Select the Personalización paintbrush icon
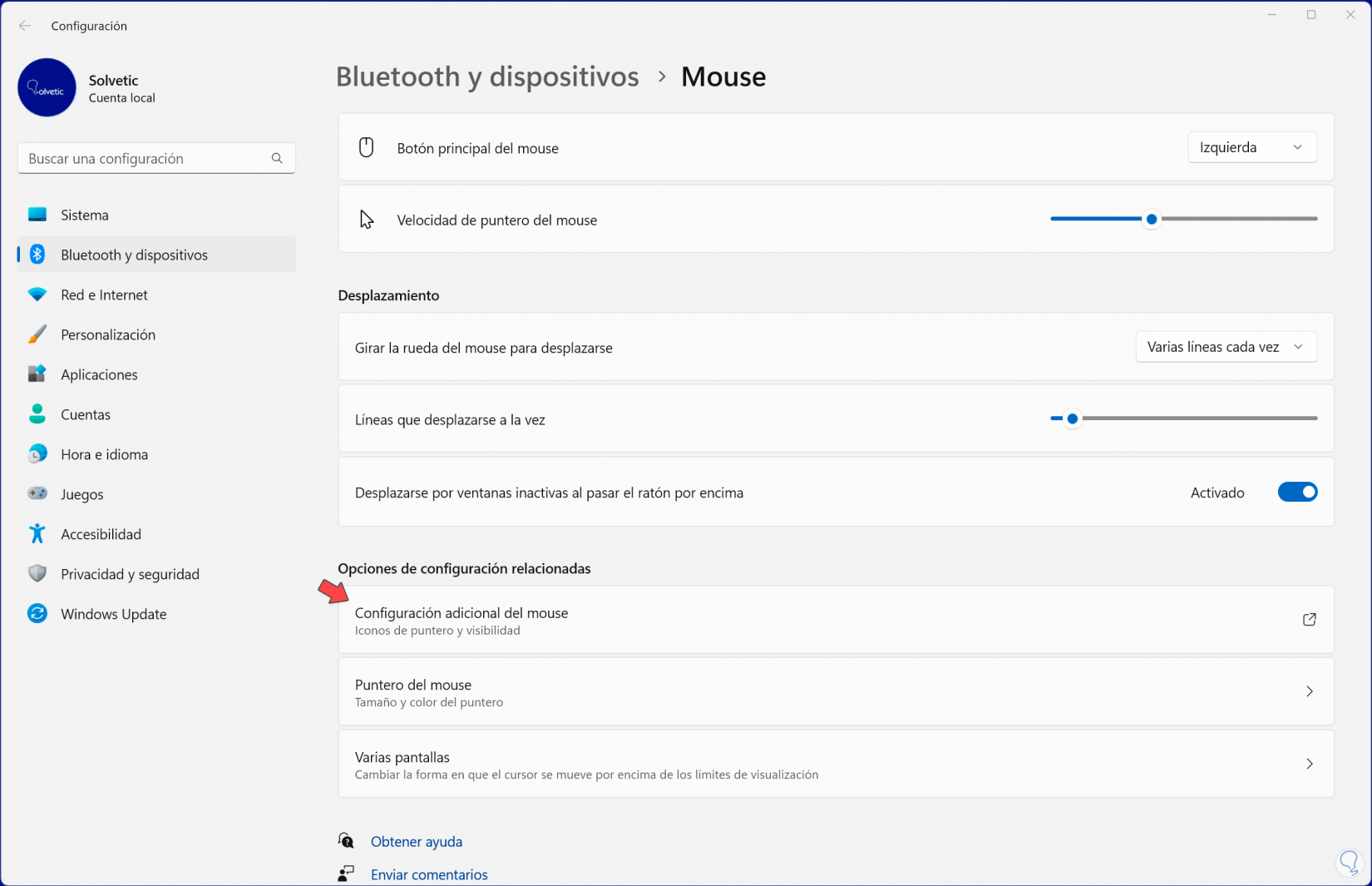Image resolution: width=1372 pixels, height=886 pixels. coord(37,334)
